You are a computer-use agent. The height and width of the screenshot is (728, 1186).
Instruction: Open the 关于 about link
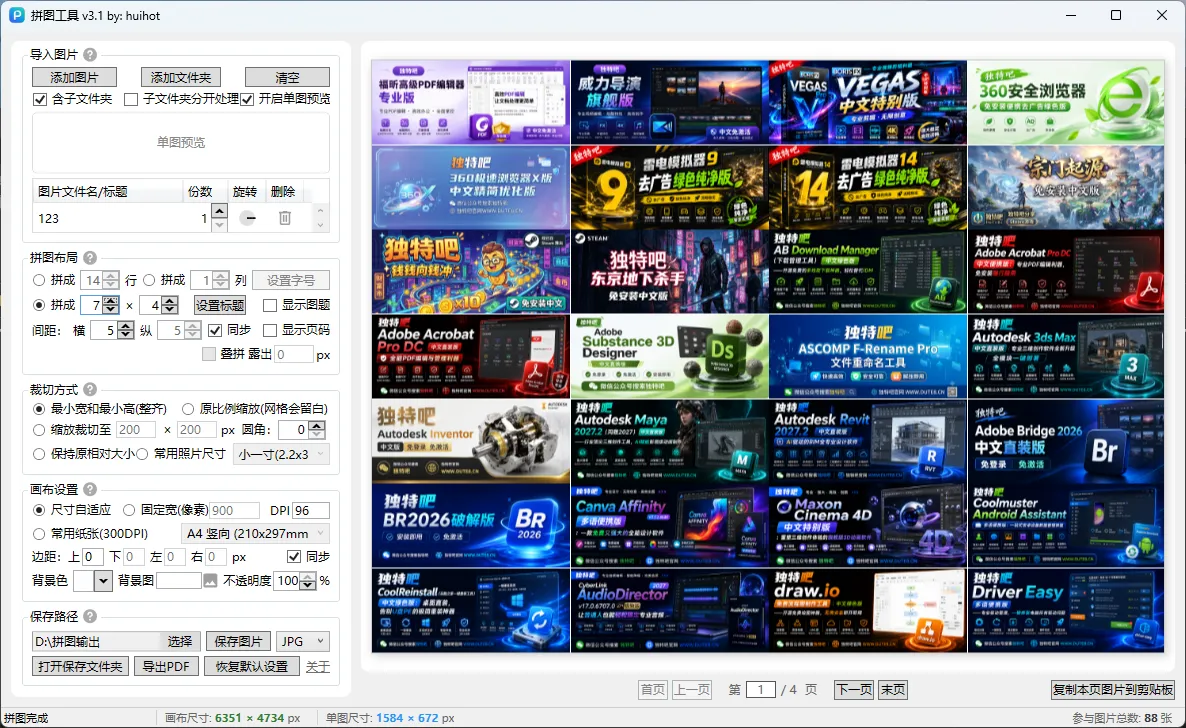point(318,667)
